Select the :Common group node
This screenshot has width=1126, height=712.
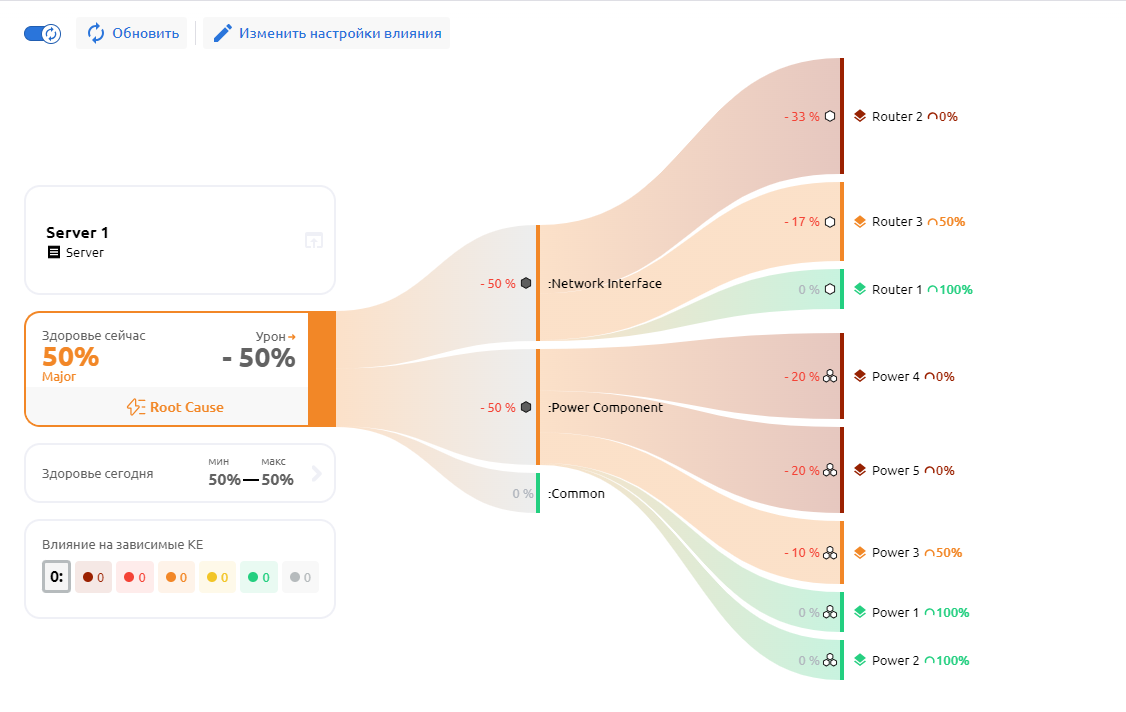(x=576, y=493)
